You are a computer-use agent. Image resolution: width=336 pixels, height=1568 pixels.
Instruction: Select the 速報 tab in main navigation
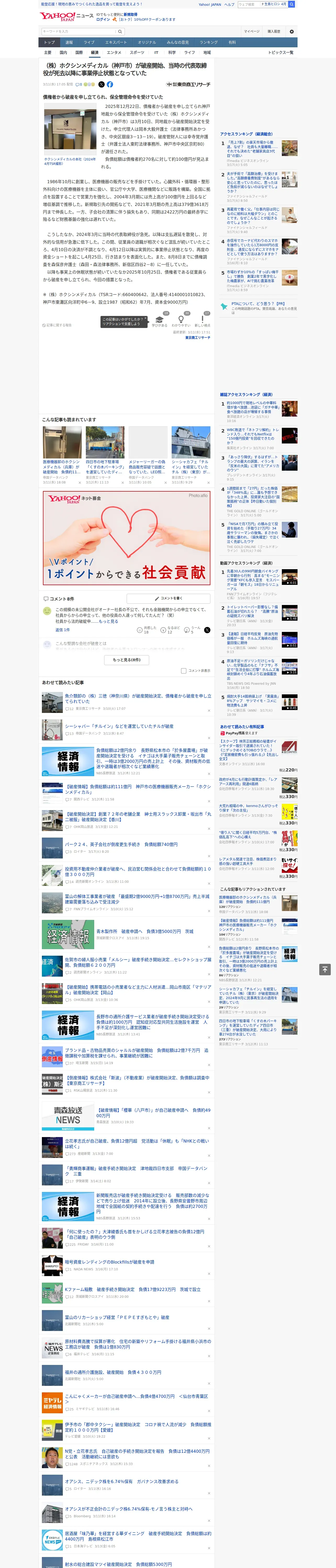tap(69, 43)
